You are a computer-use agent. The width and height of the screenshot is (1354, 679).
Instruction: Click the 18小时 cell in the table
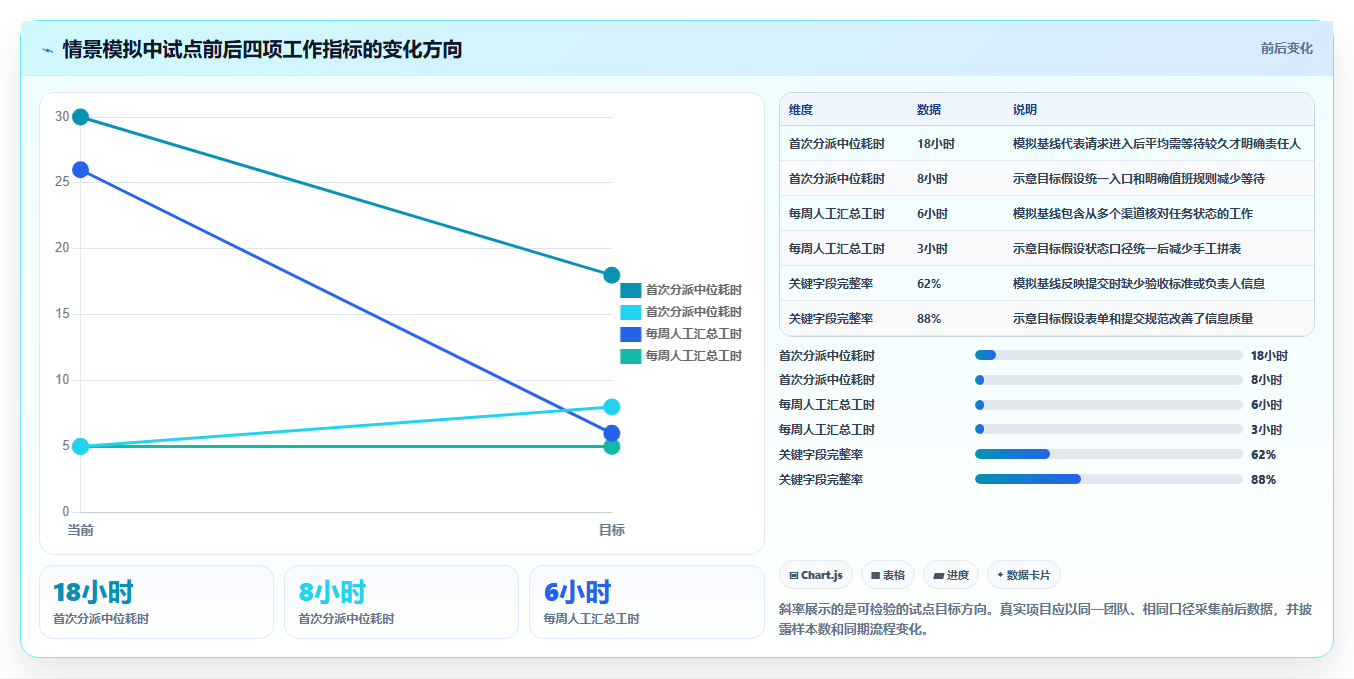[x=936, y=144]
